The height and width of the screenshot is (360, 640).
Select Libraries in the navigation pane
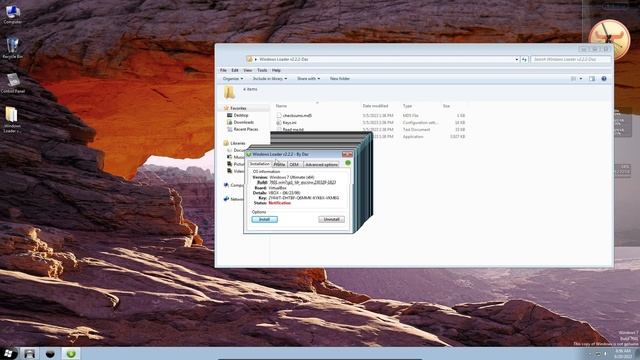238,143
